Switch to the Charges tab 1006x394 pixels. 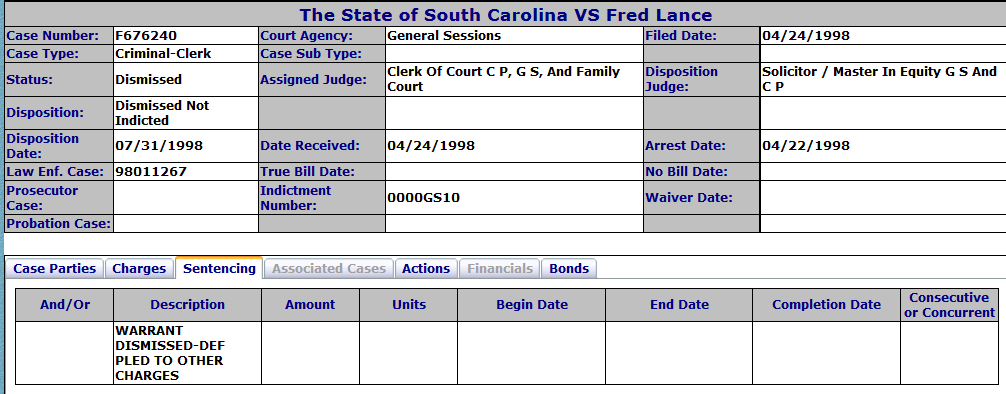coord(139,268)
